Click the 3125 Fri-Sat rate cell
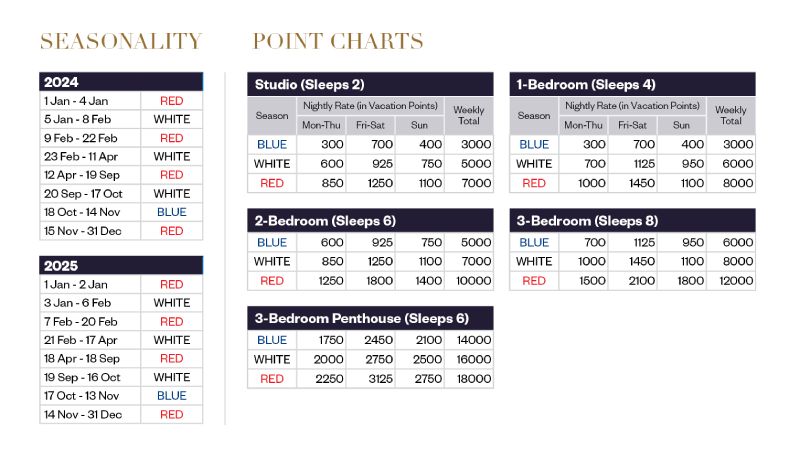 (370, 379)
